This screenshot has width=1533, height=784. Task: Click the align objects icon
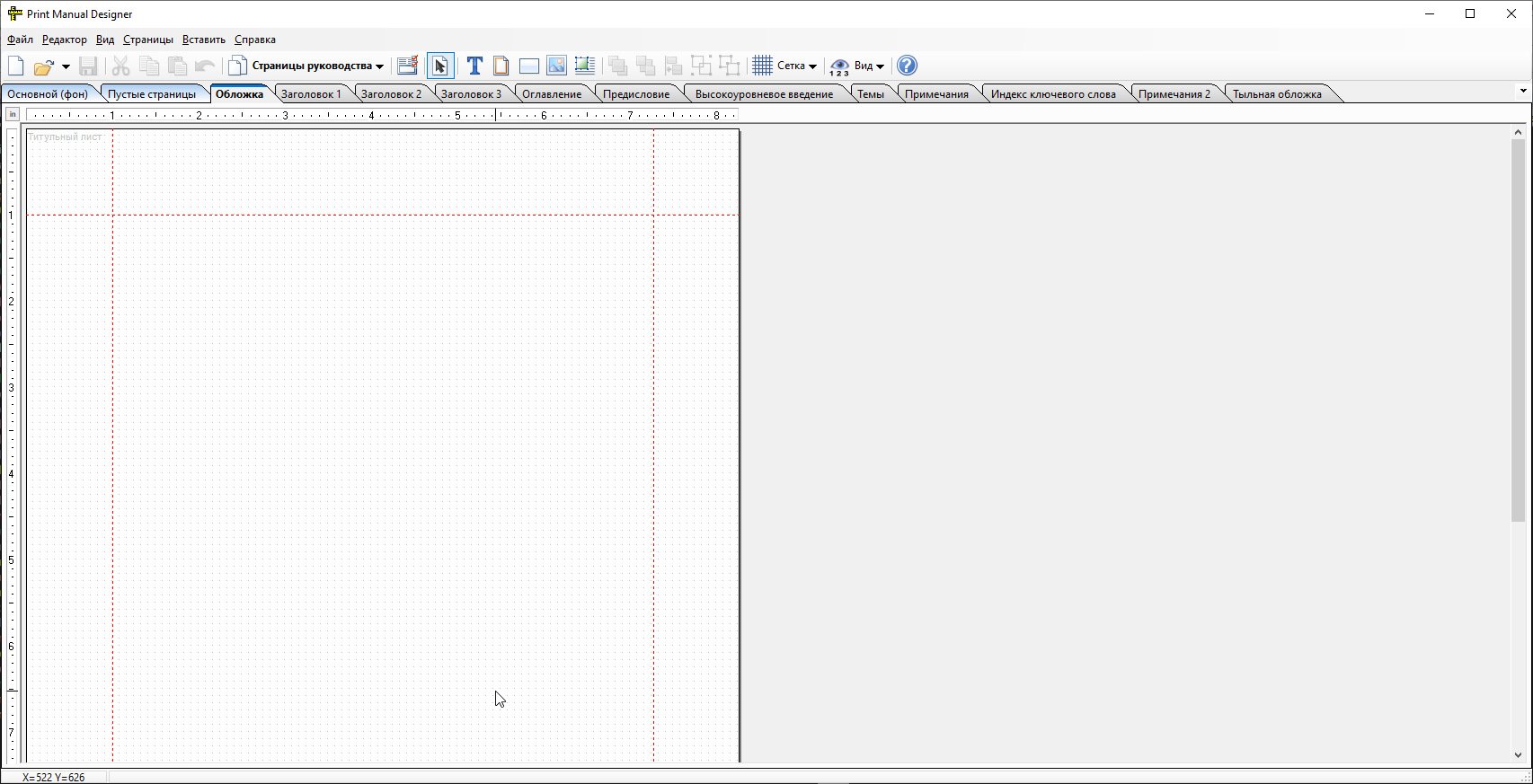coord(673,66)
